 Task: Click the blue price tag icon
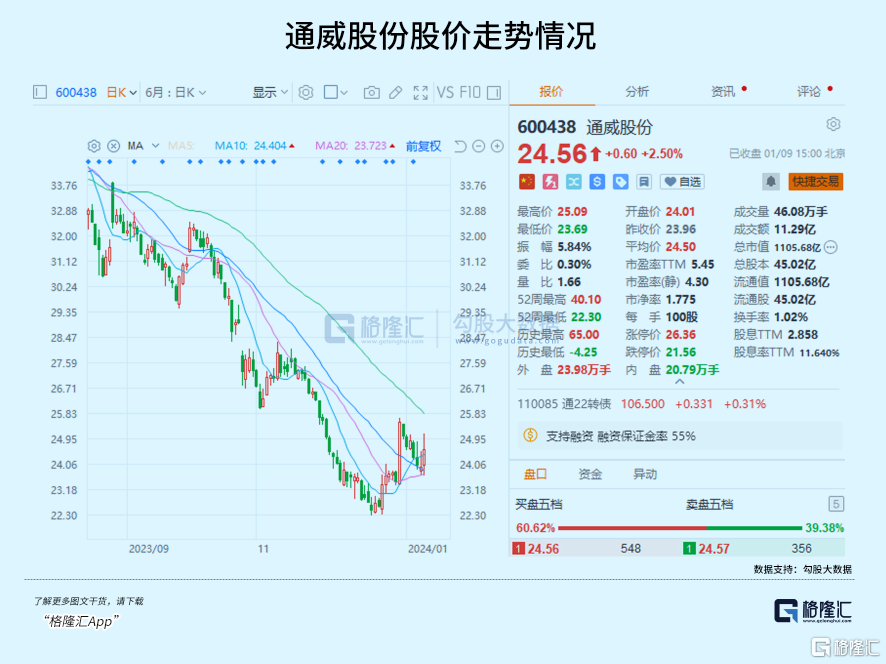620,181
